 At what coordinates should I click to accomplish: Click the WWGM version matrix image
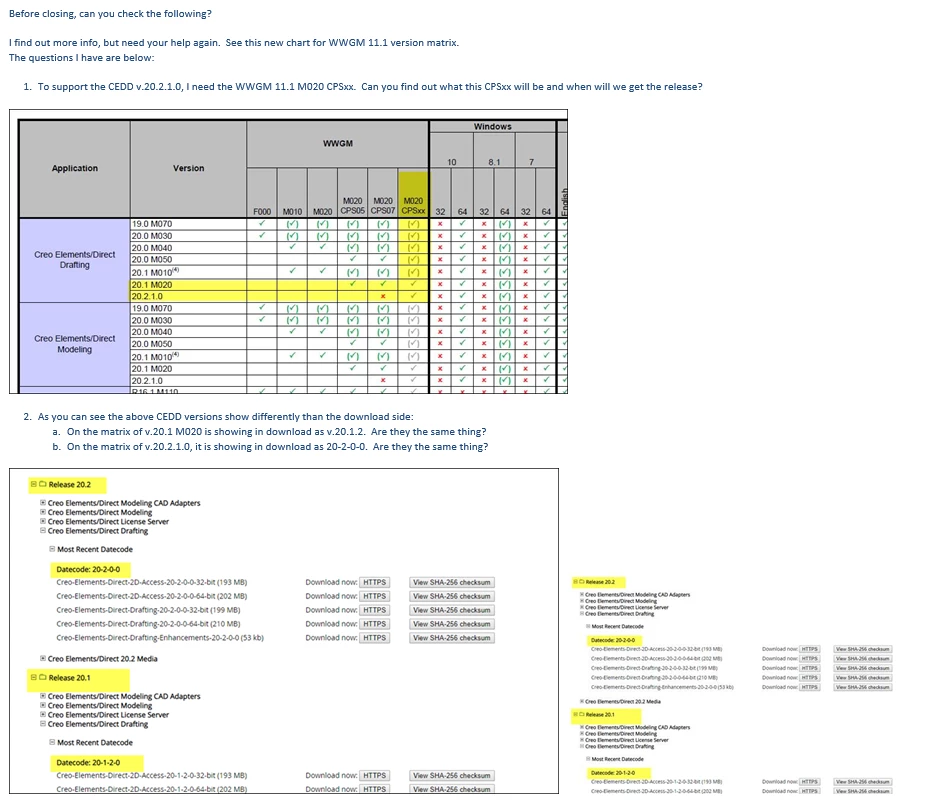click(288, 251)
